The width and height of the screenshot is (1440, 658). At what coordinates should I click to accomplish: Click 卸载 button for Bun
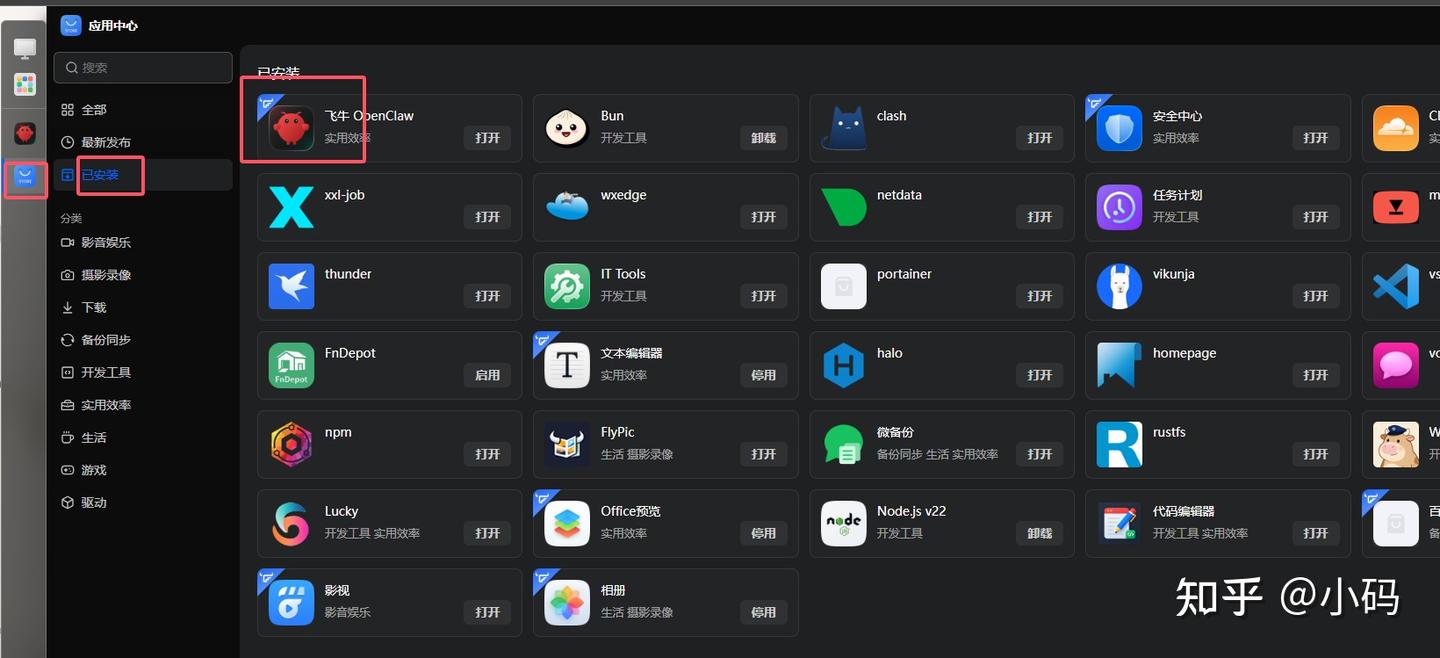[764, 138]
